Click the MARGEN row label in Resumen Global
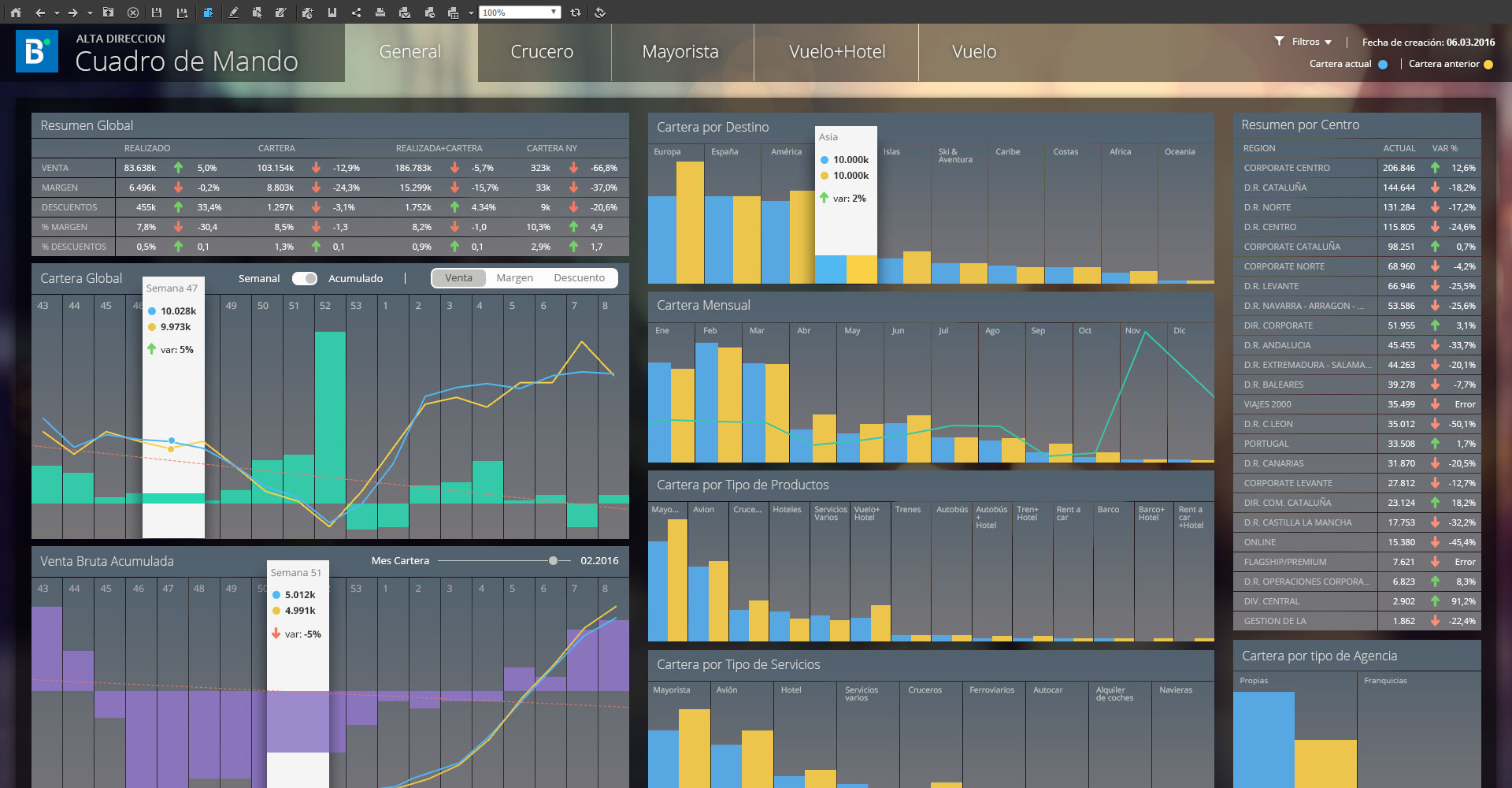This screenshot has width=1512, height=788. click(60, 188)
